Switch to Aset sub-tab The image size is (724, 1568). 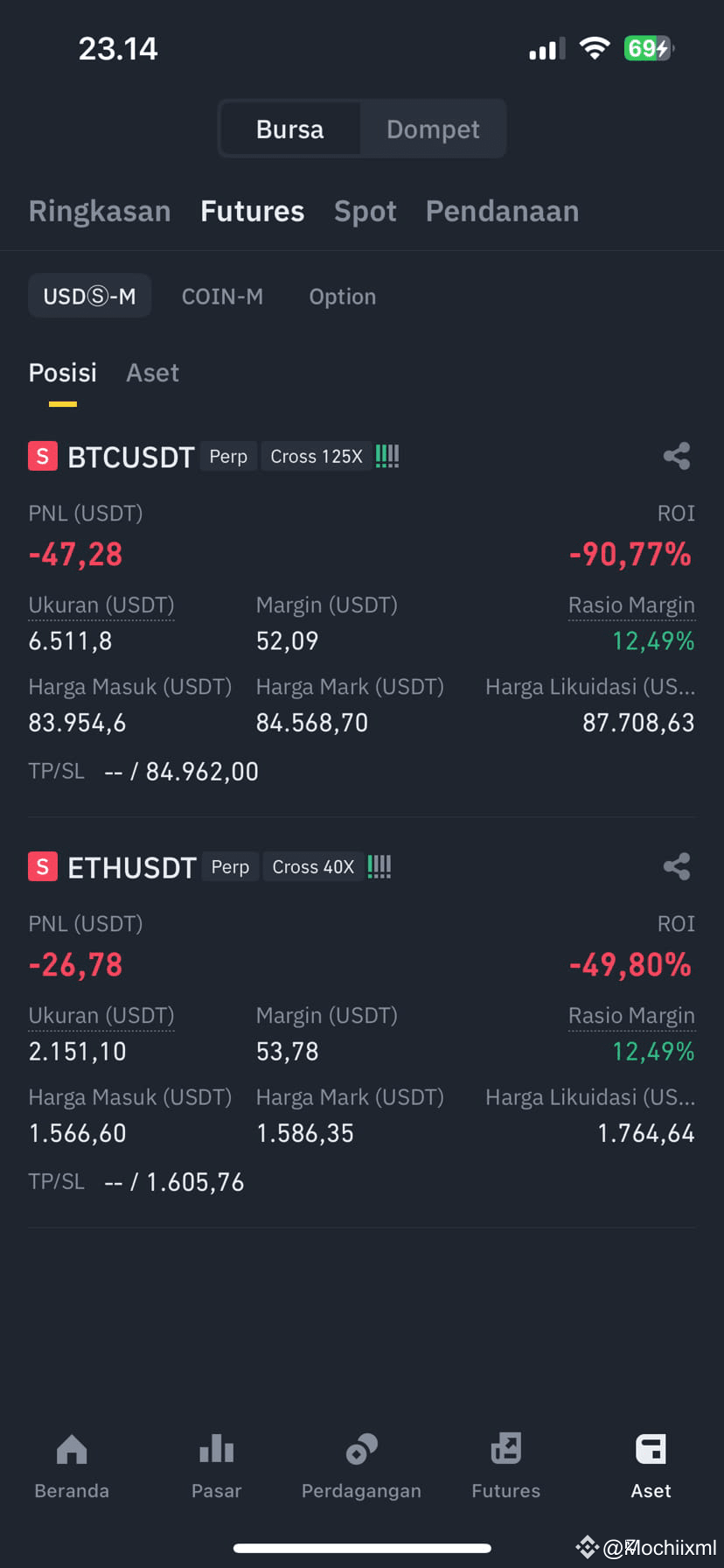[x=152, y=373]
